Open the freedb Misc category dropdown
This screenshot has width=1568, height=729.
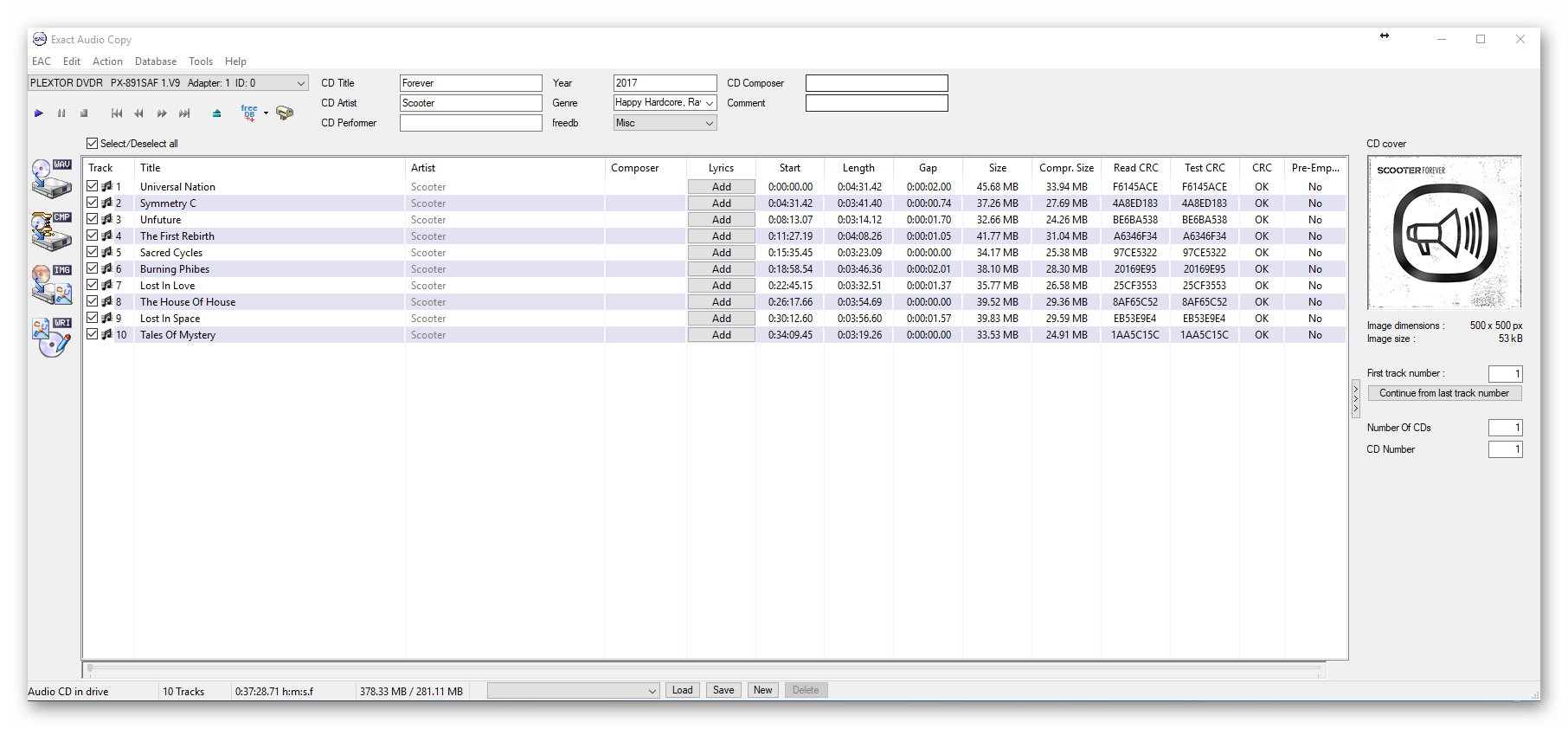pos(710,123)
